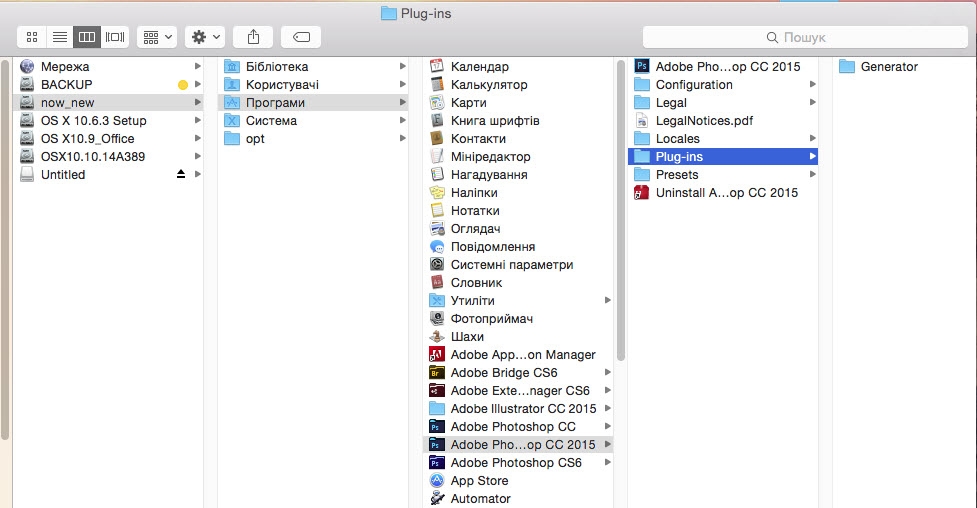Image resolution: width=977 pixels, height=508 pixels.
Task: Click the Нагадування app icon
Action: (x=437, y=175)
